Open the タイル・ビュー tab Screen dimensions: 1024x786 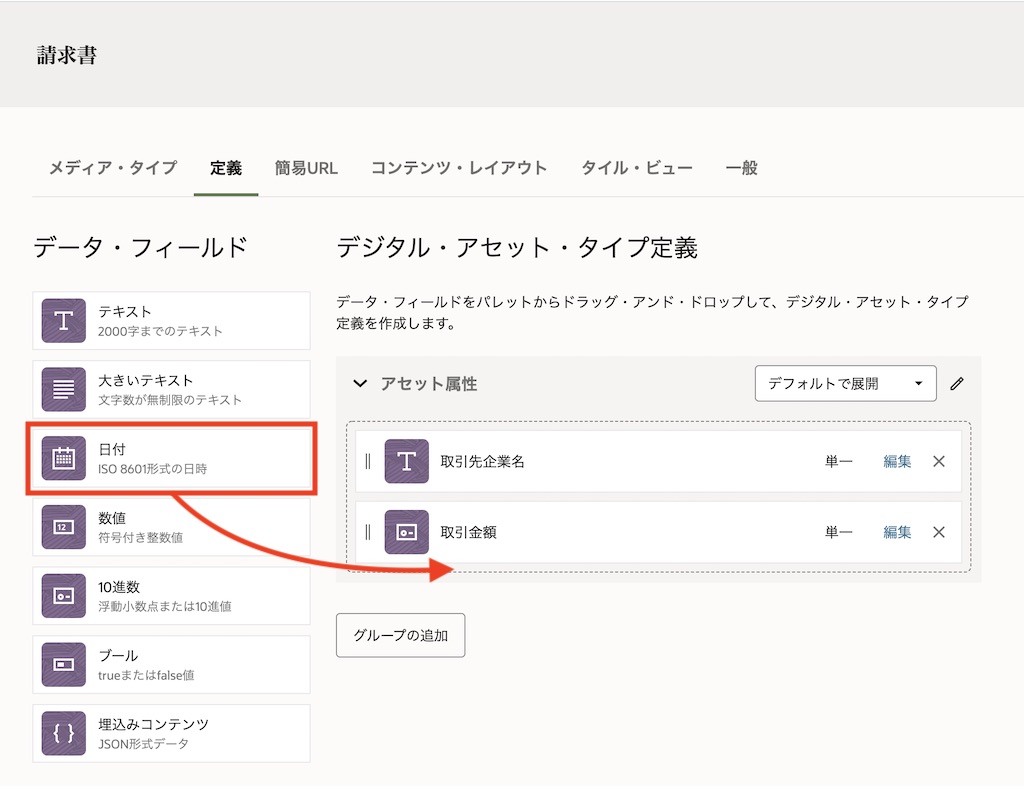(x=637, y=168)
